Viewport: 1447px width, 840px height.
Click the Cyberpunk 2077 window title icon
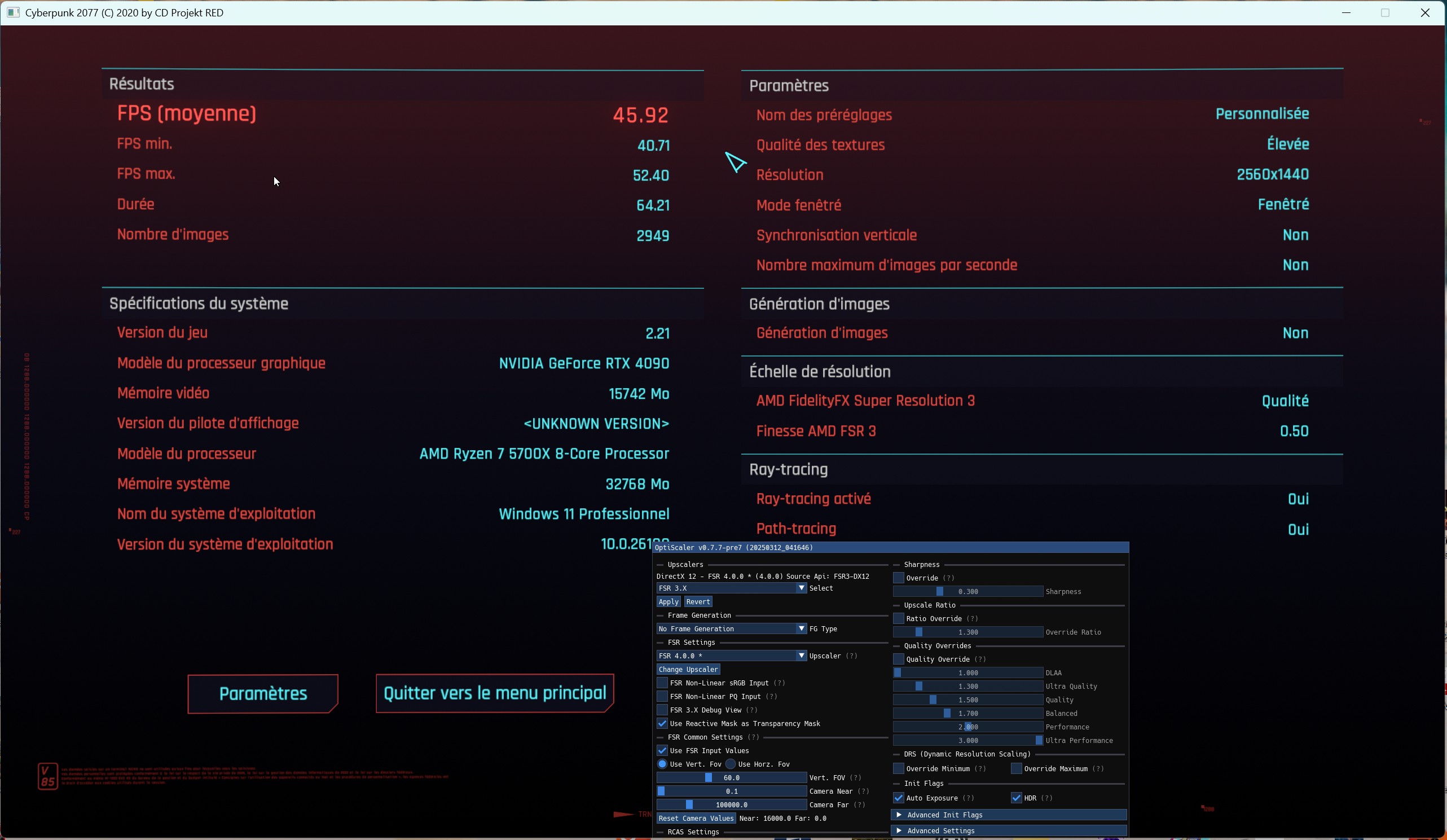tap(12, 12)
